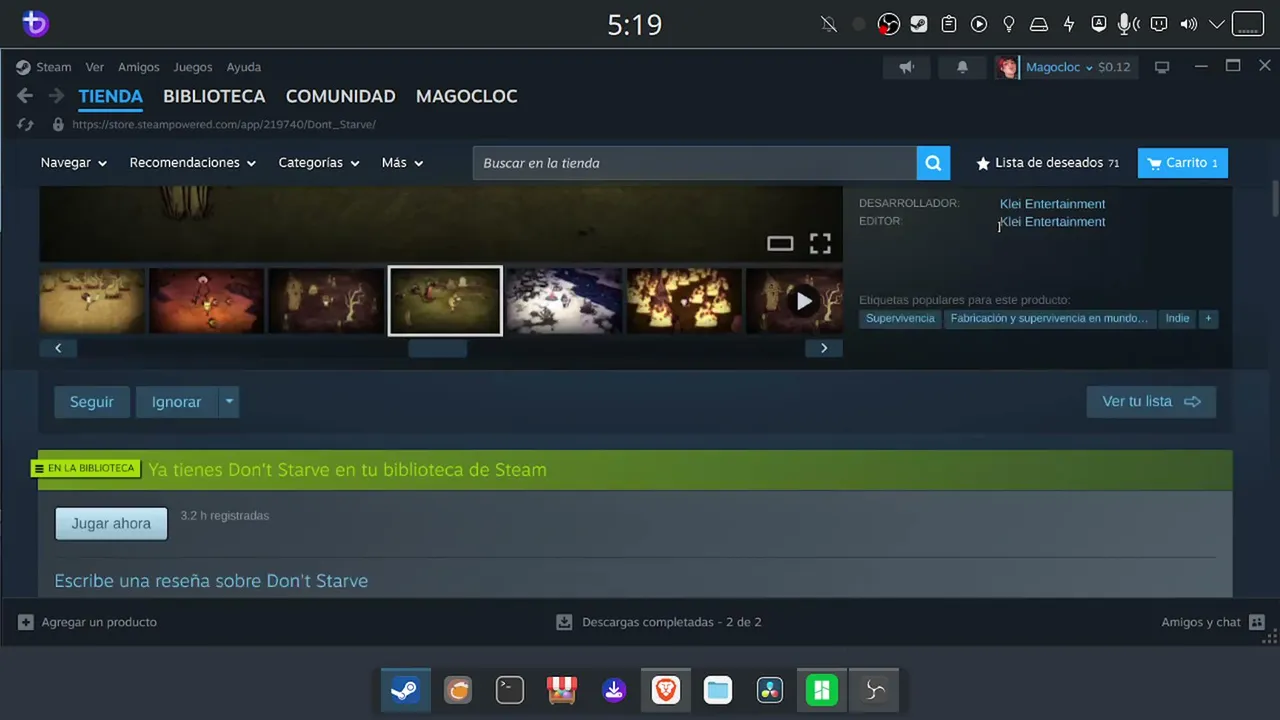The height and width of the screenshot is (720, 1280).
Task: Open the grey OBS icon in the taskbar
Action: click(x=875, y=690)
